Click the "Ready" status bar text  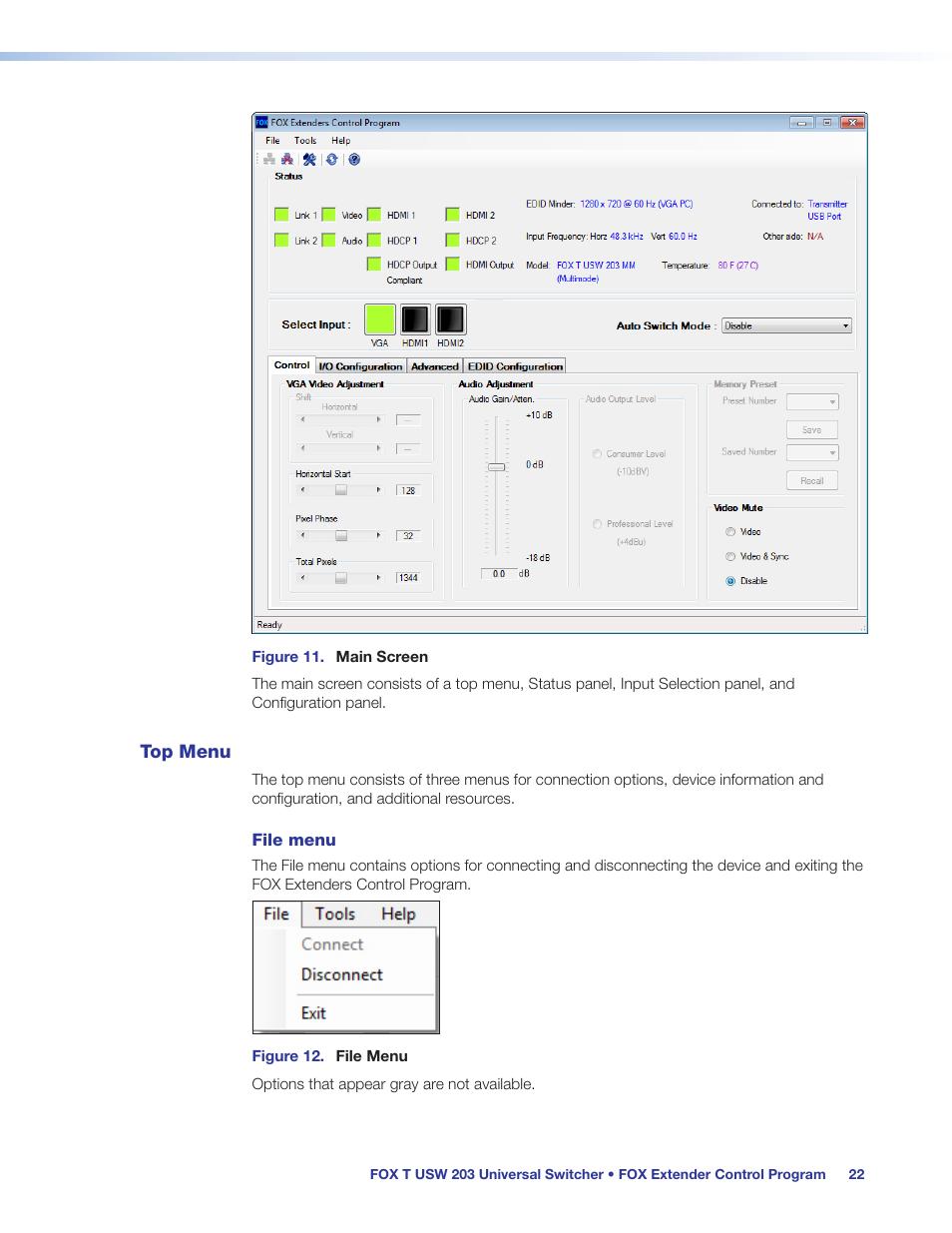click(x=269, y=625)
